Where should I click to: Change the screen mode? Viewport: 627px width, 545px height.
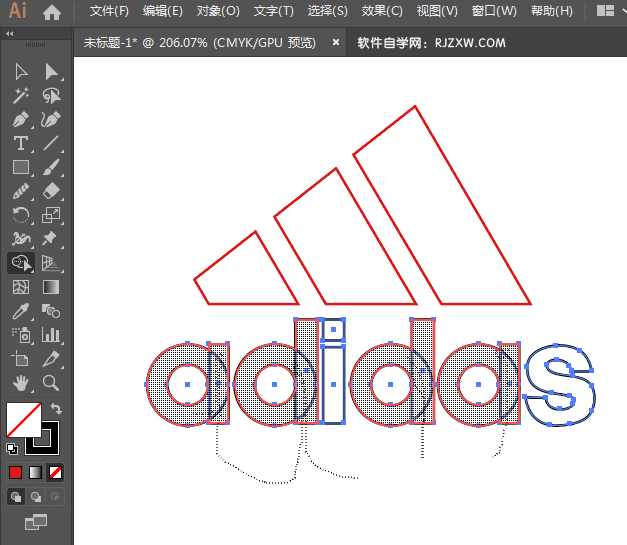click(x=36, y=522)
